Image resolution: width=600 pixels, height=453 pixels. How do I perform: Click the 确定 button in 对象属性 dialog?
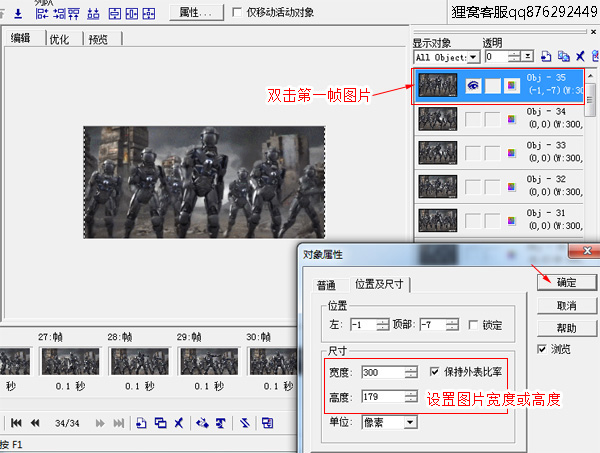pyautogui.click(x=567, y=282)
